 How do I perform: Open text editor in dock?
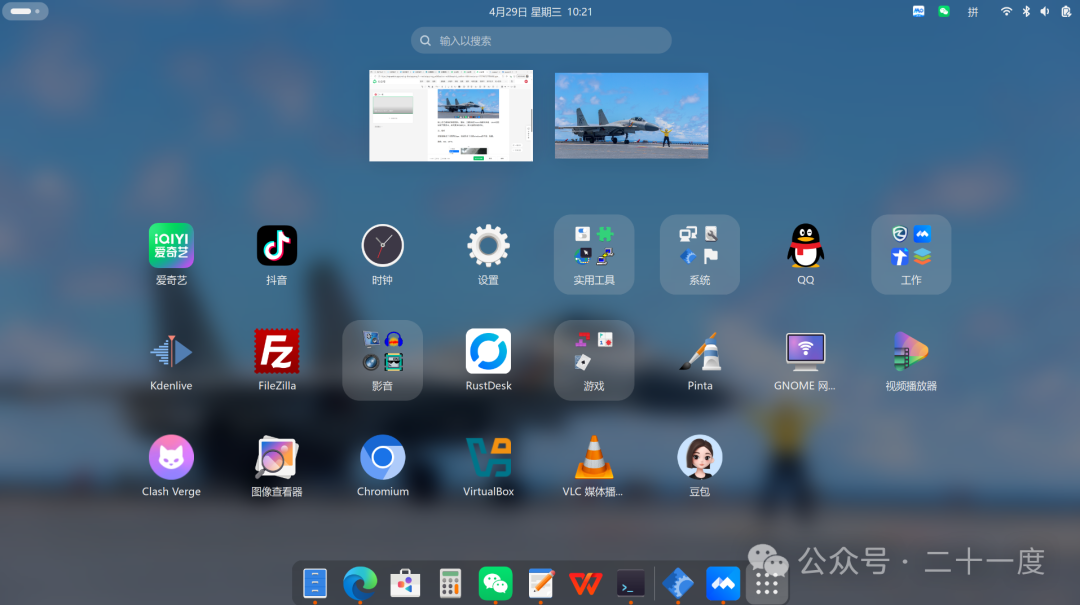point(541,584)
